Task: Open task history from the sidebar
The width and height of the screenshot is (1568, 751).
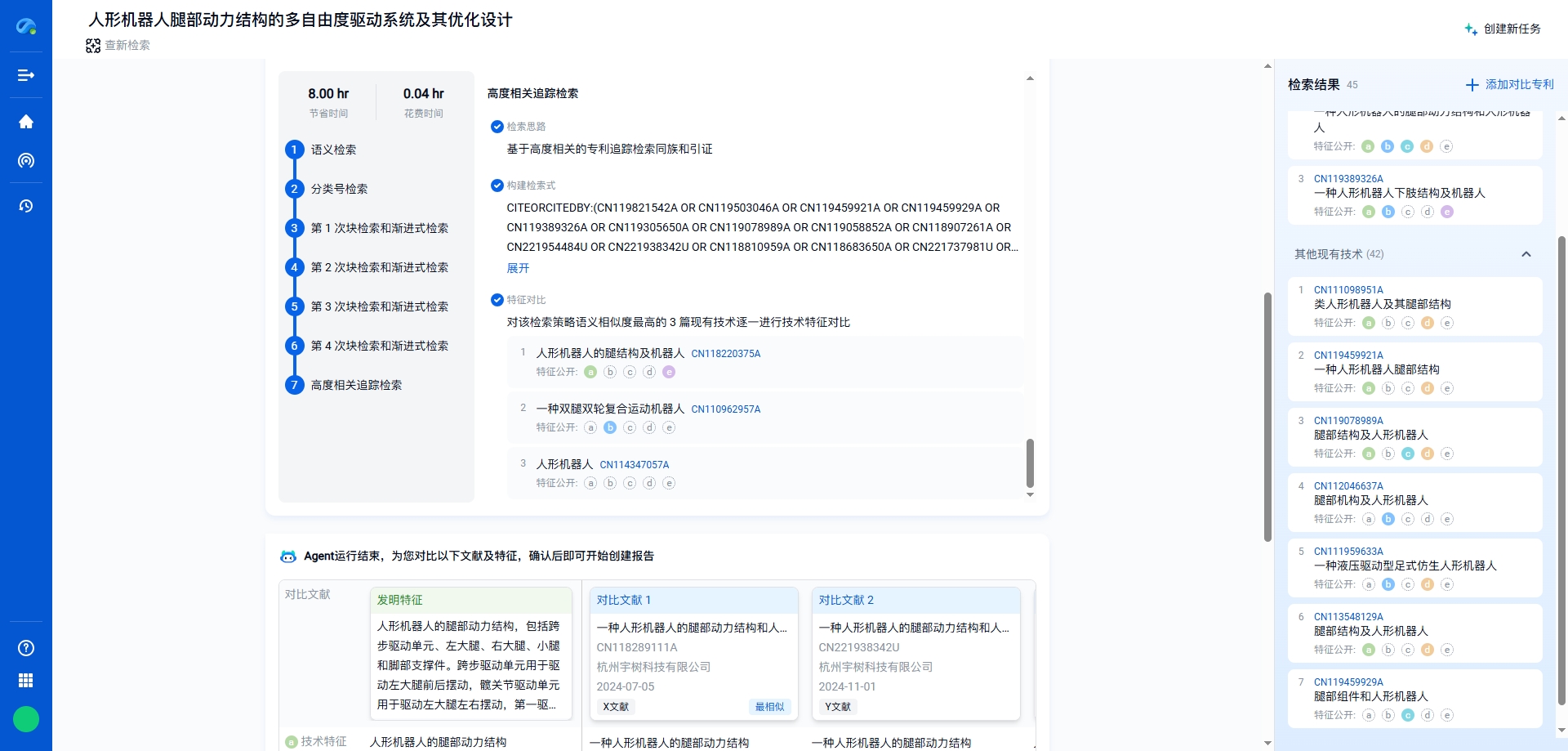Action: coord(26,206)
